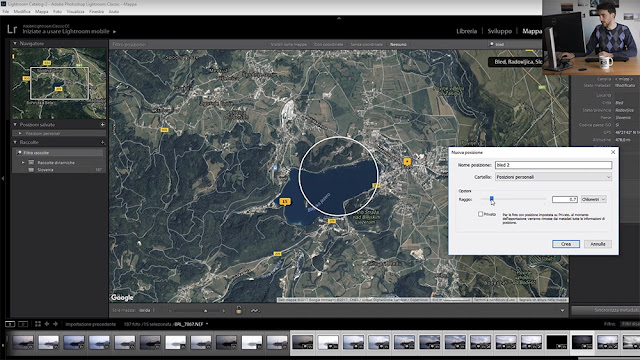Select Nessuno filter option

coord(398,44)
